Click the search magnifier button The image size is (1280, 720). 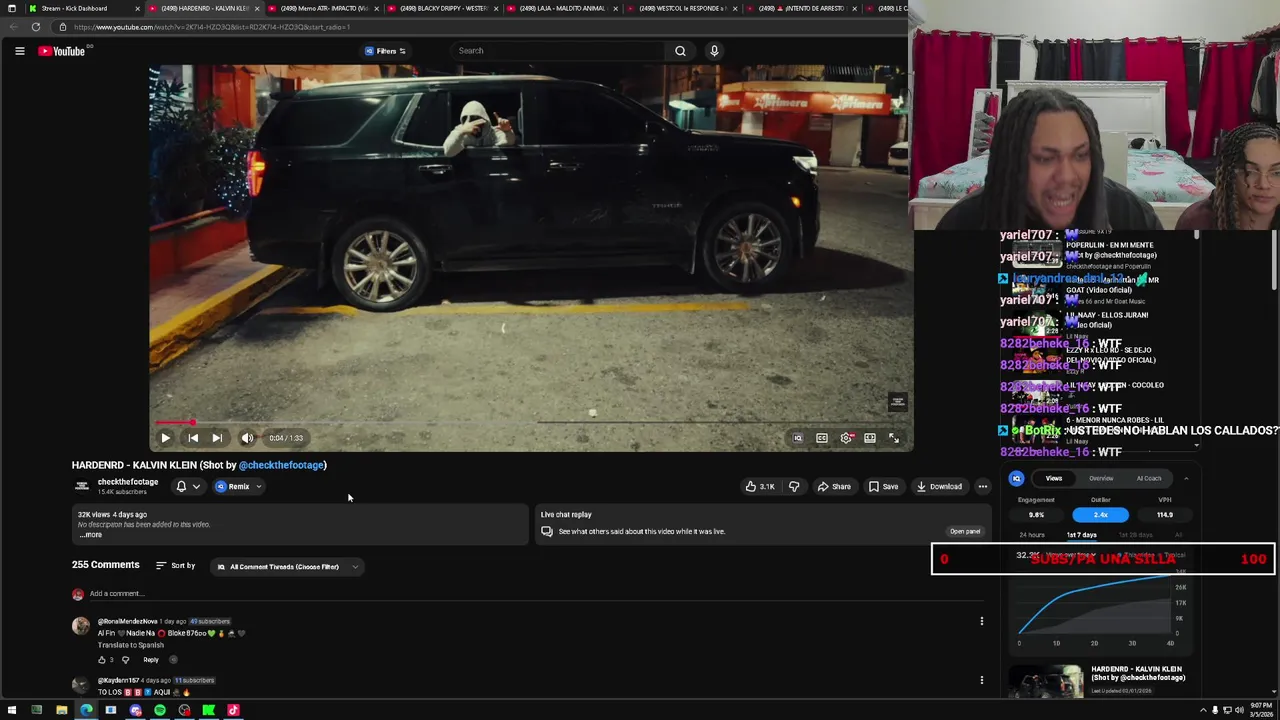pos(680,51)
